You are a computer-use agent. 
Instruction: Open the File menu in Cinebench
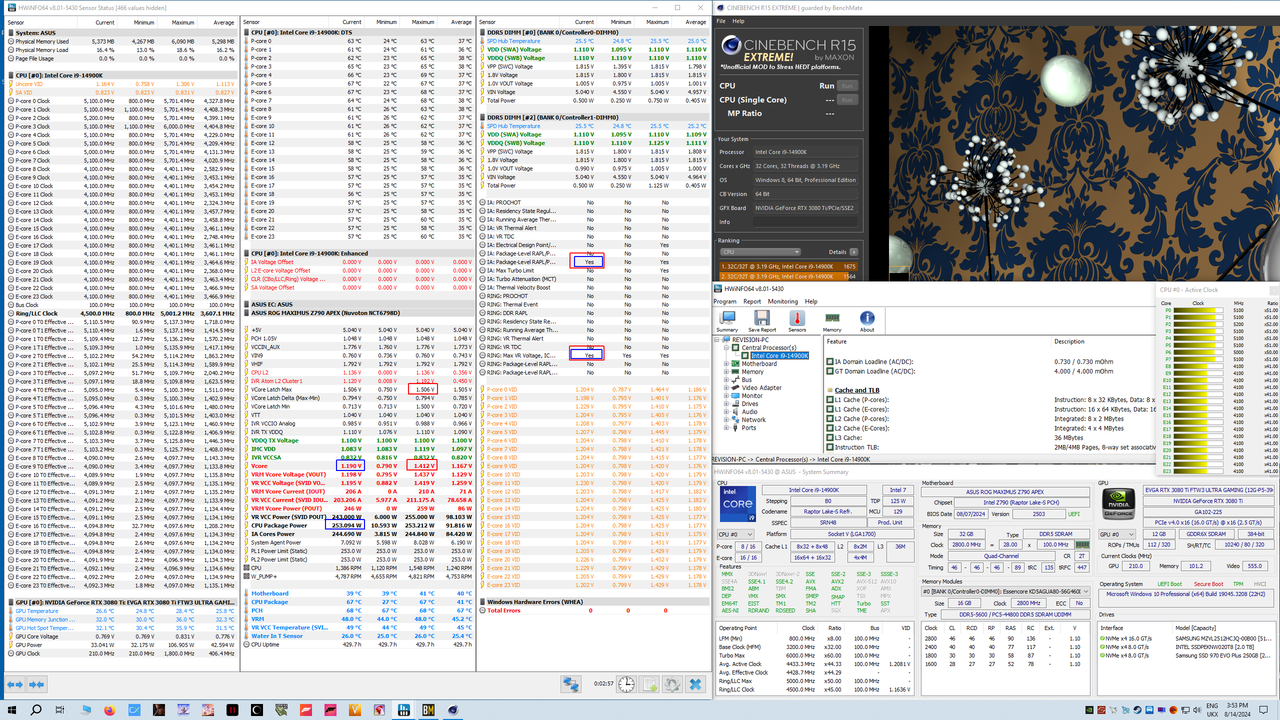722,21
